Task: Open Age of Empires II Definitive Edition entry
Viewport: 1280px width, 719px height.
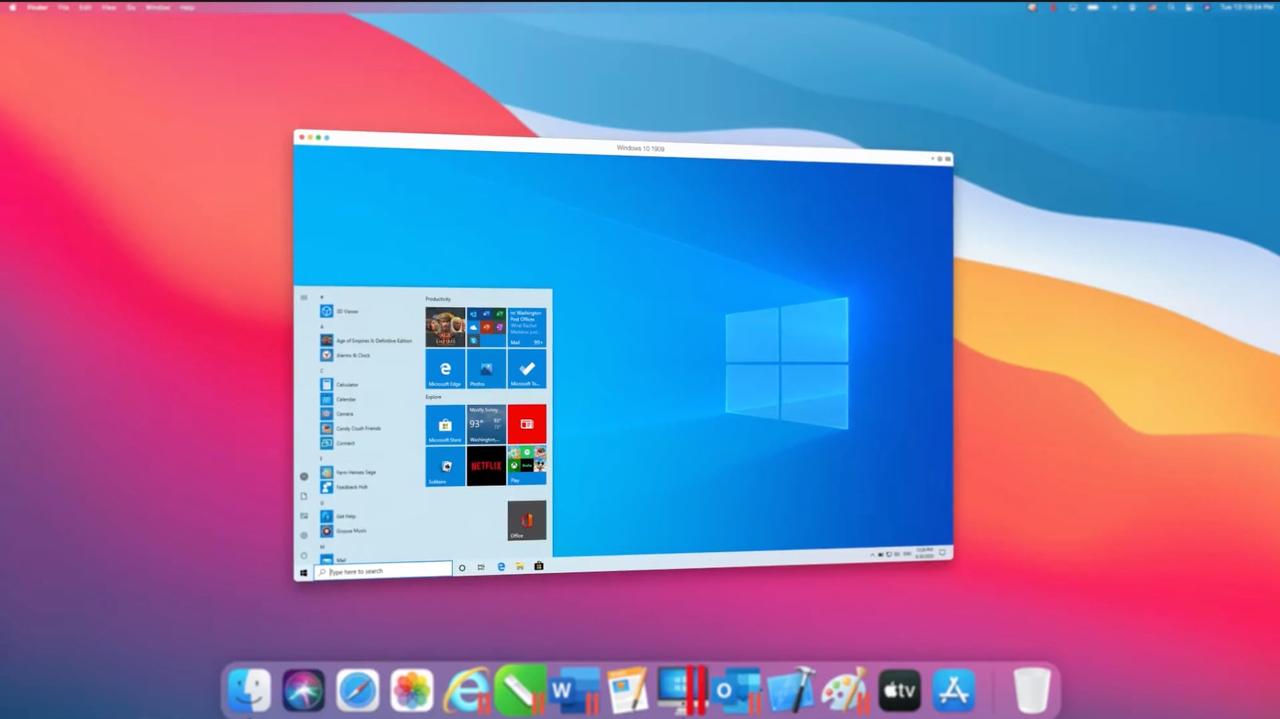Action: pyautogui.click(x=366, y=340)
